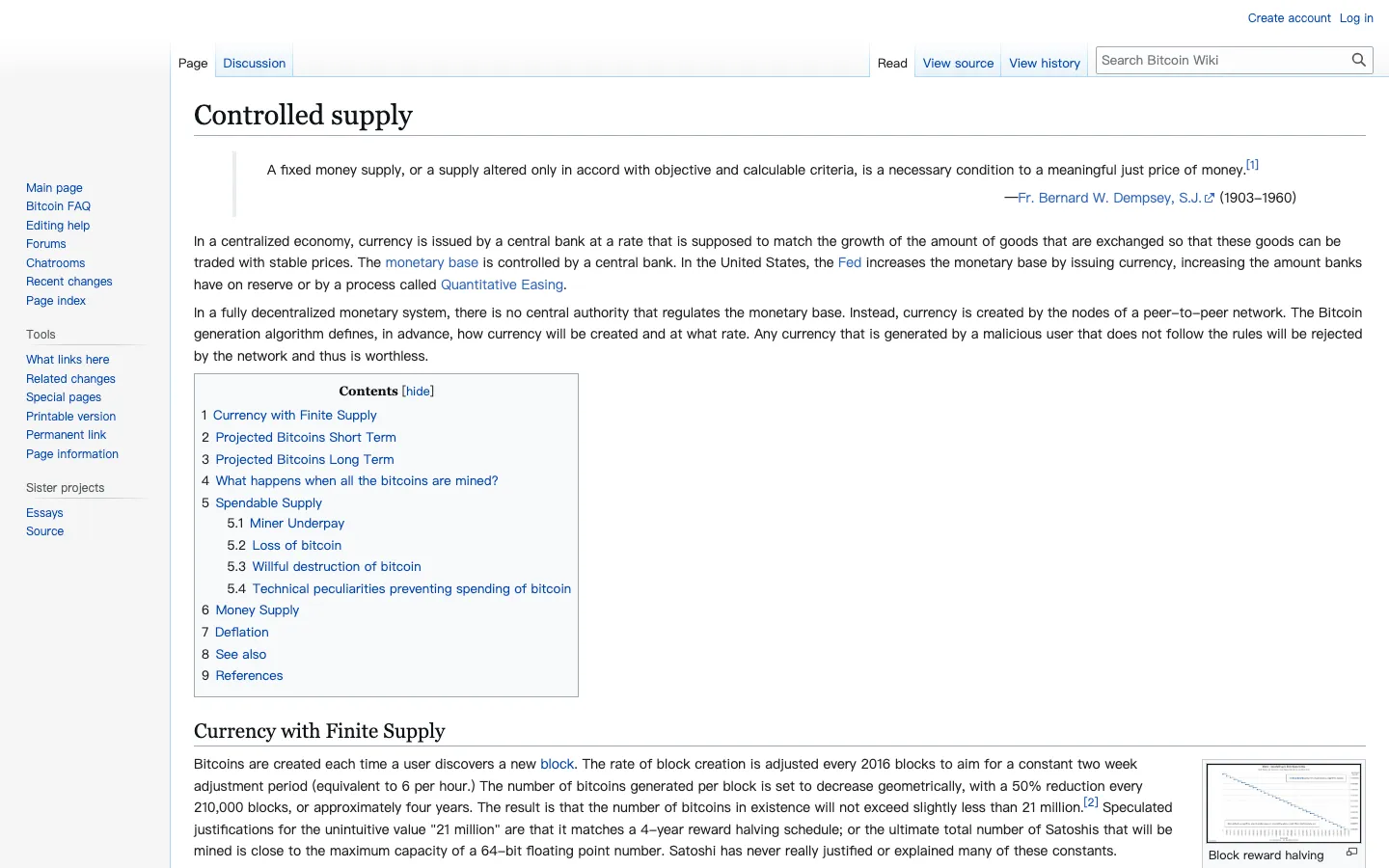Open Chatrooms from the sidebar

tap(55, 263)
